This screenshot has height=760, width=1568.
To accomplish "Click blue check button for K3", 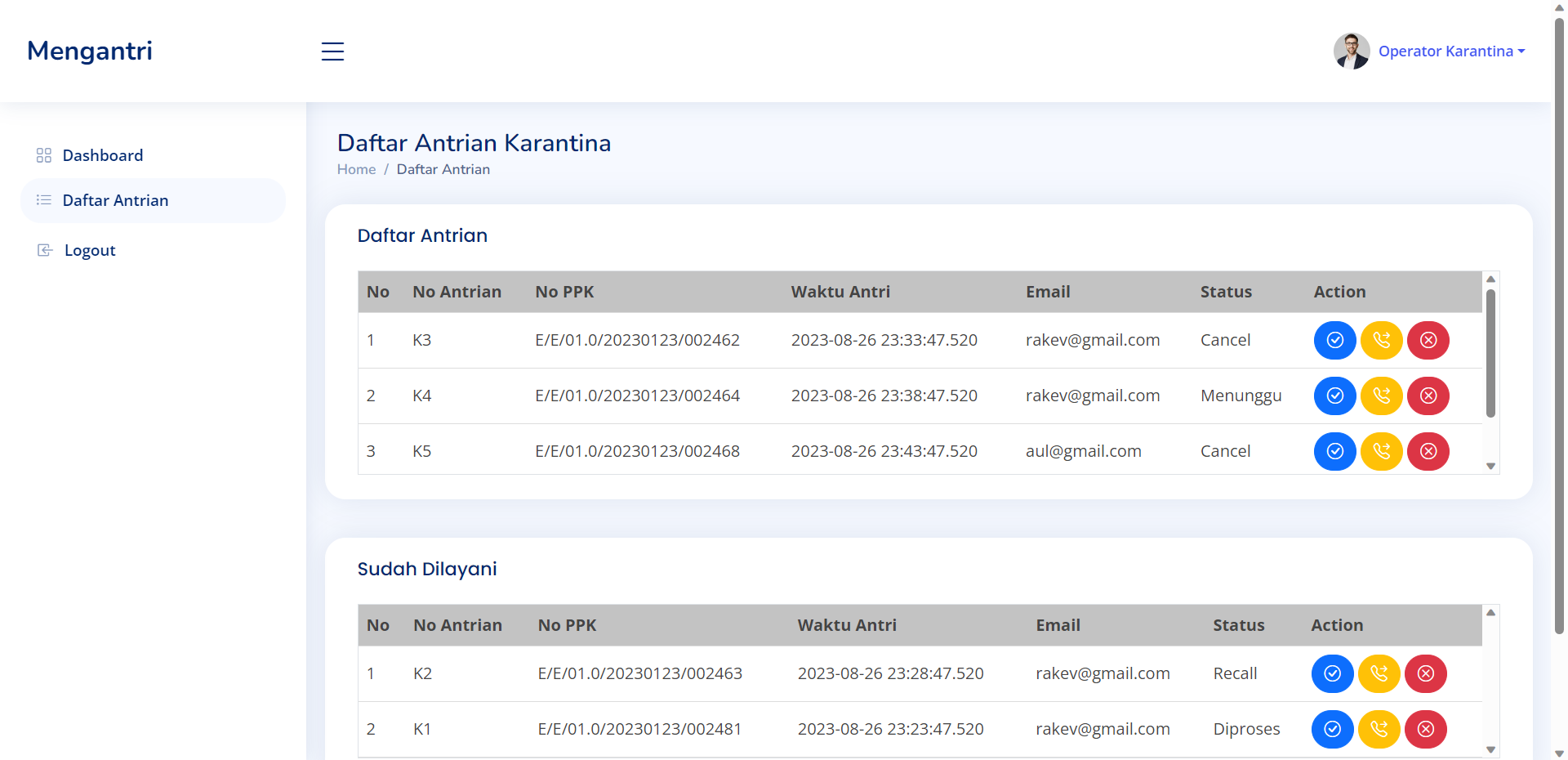I will click(x=1335, y=340).
